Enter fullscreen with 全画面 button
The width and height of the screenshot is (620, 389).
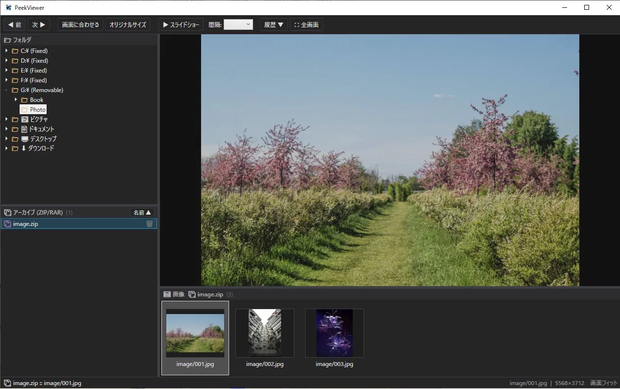pyautogui.click(x=306, y=25)
